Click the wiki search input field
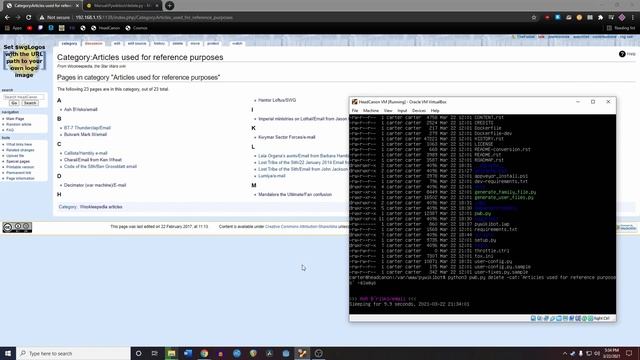 [24, 97]
